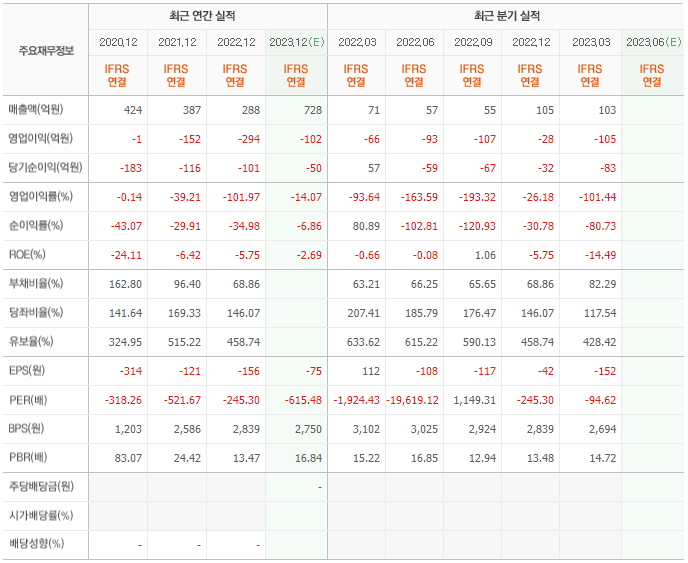Click ROE value 1.06 for 2022.09

tap(485, 255)
